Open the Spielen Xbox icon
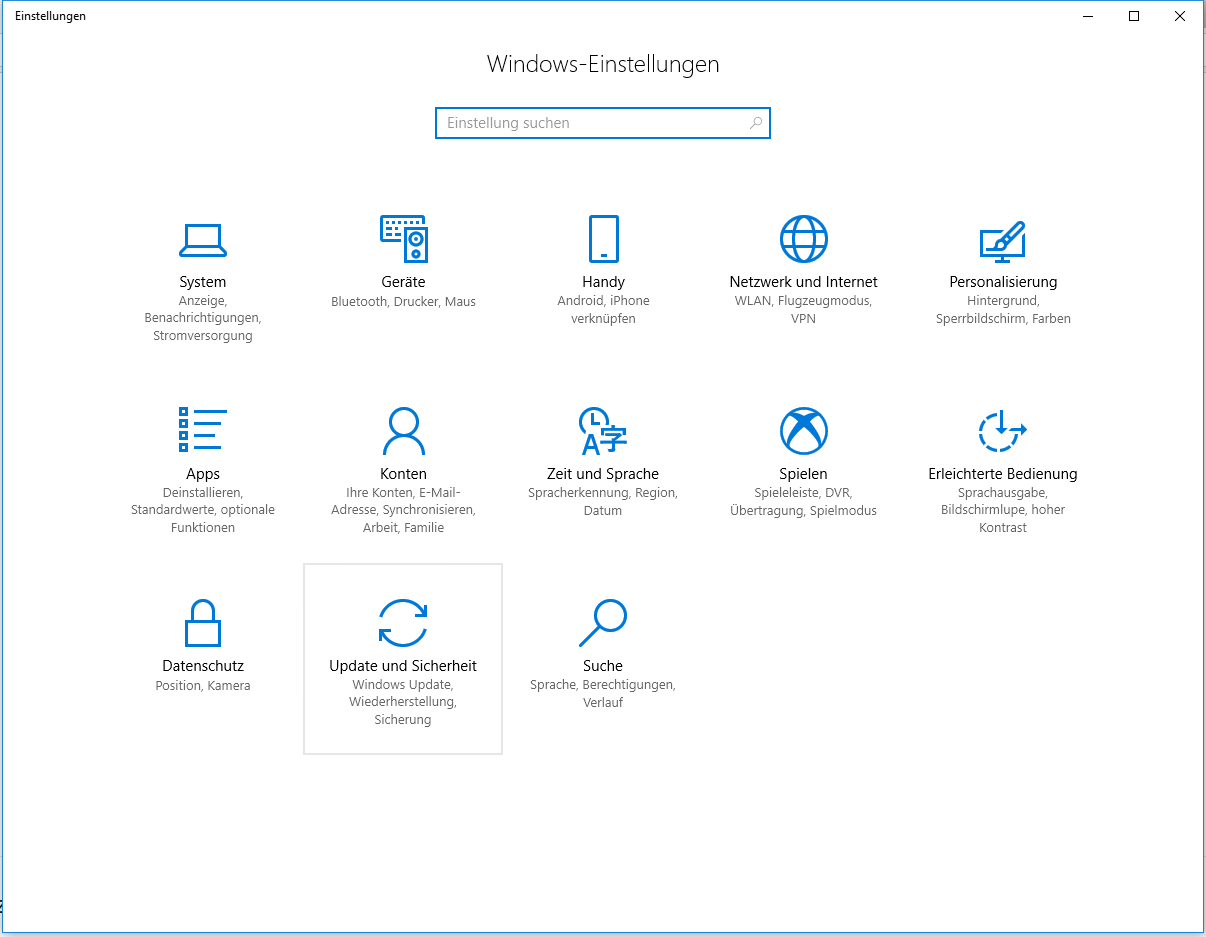 pos(803,431)
